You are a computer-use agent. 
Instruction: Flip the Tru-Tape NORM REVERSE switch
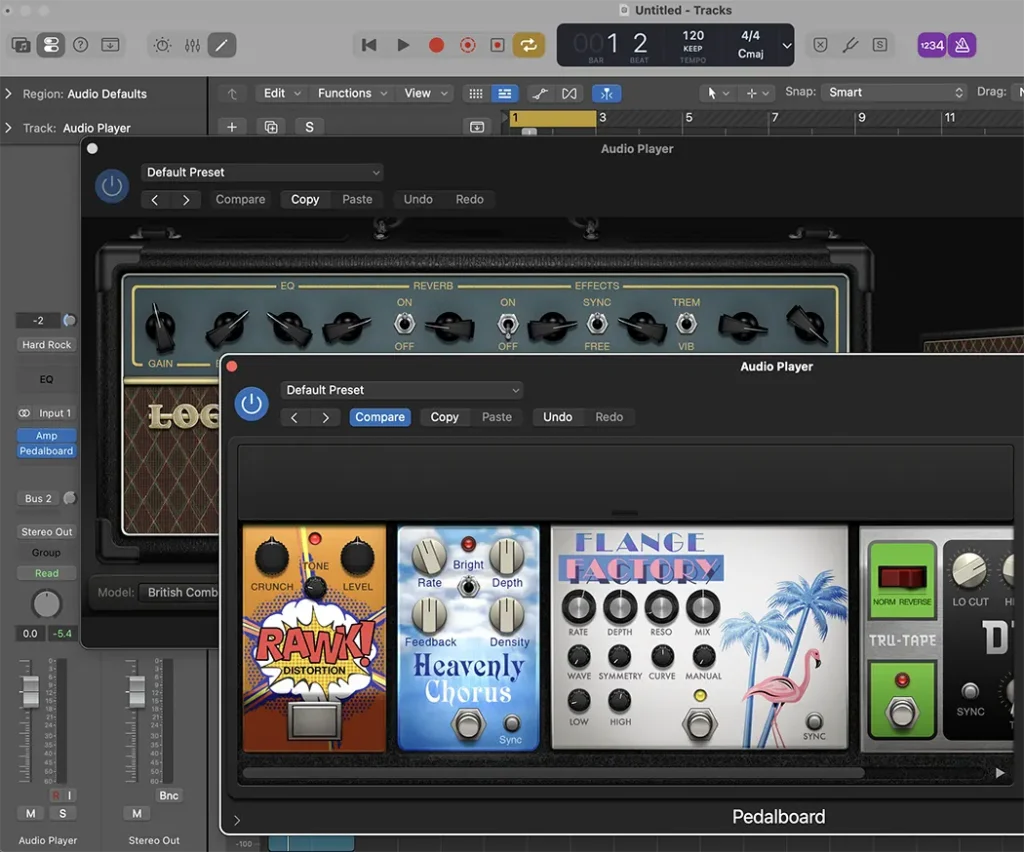coord(902,578)
